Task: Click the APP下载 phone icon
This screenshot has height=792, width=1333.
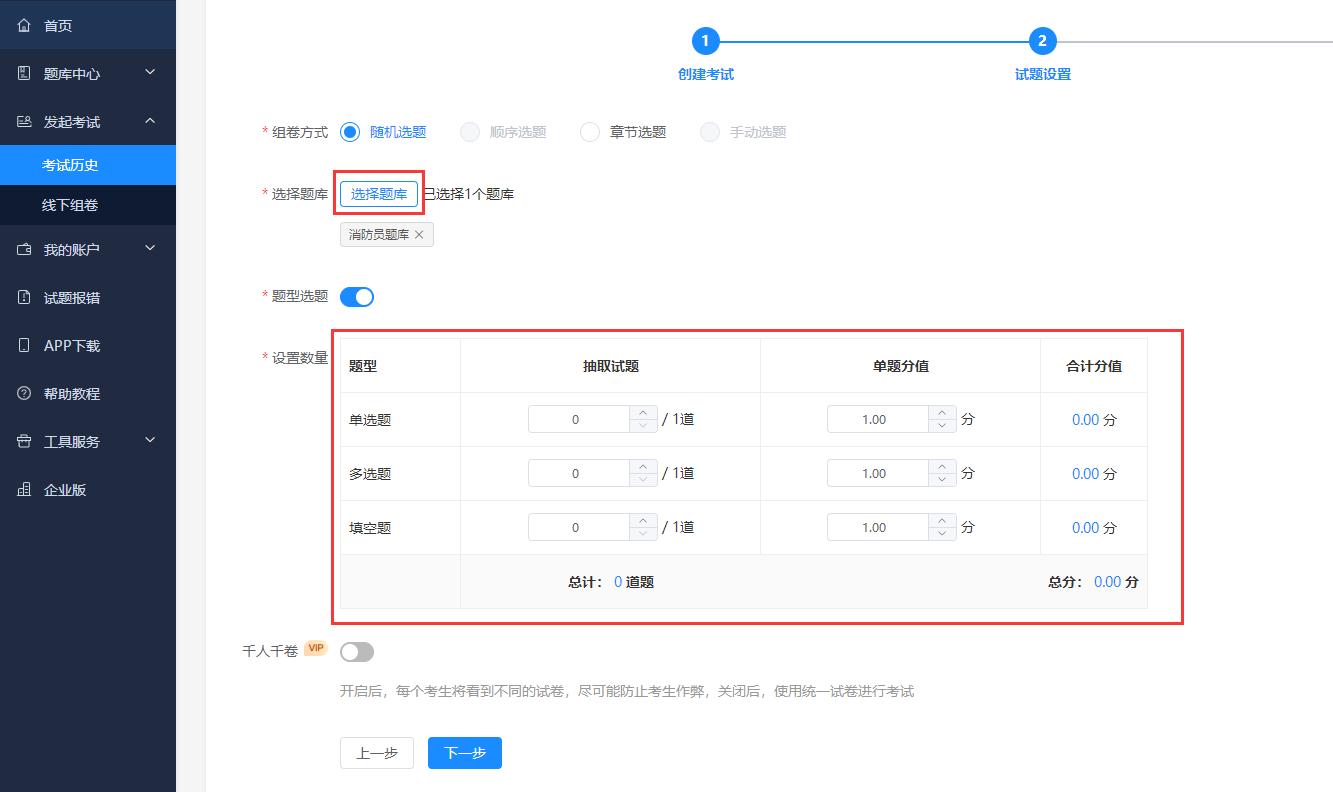Action: pos(25,345)
